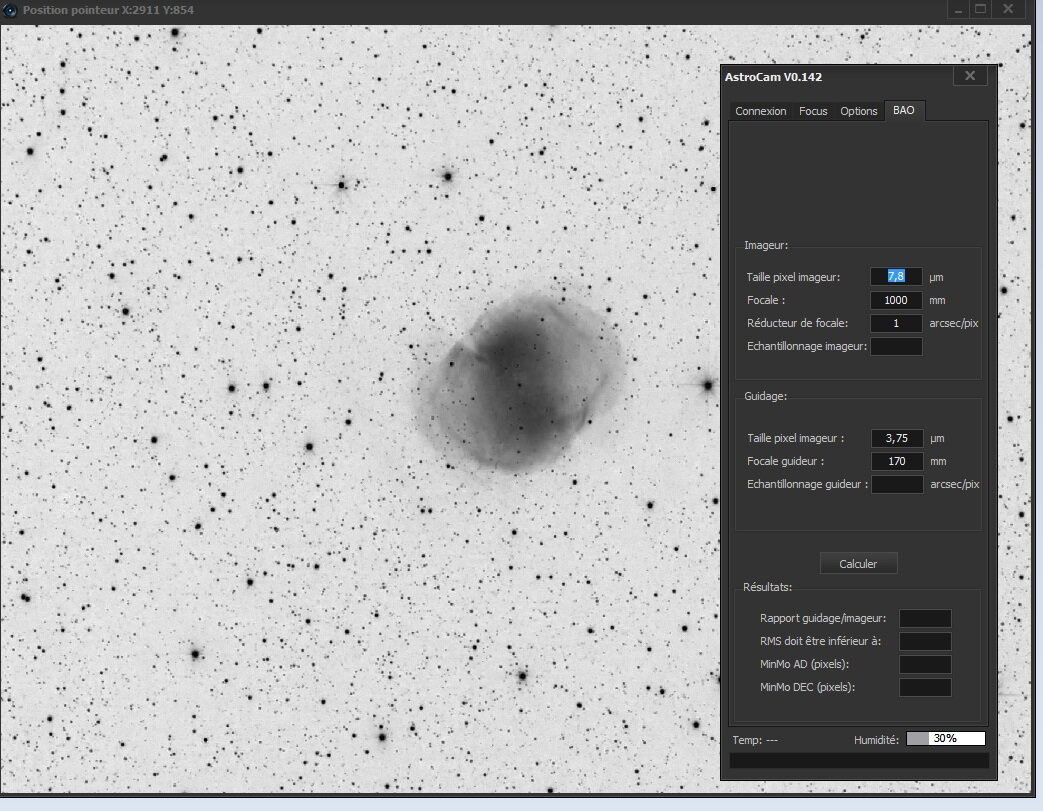The height and width of the screenshot is (811, 1043).
Task: Focus the Echantillonnage imageur field
Action: point(896,347)
